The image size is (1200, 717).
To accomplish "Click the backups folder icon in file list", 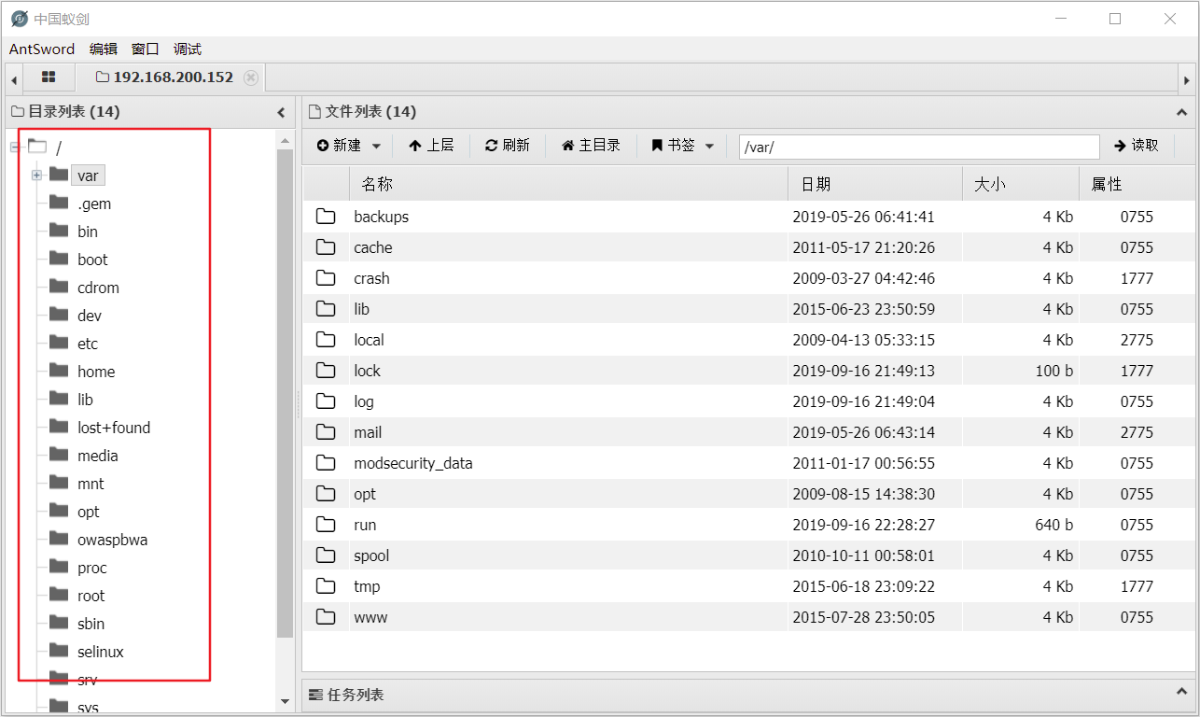I will [x=325, y=216].
